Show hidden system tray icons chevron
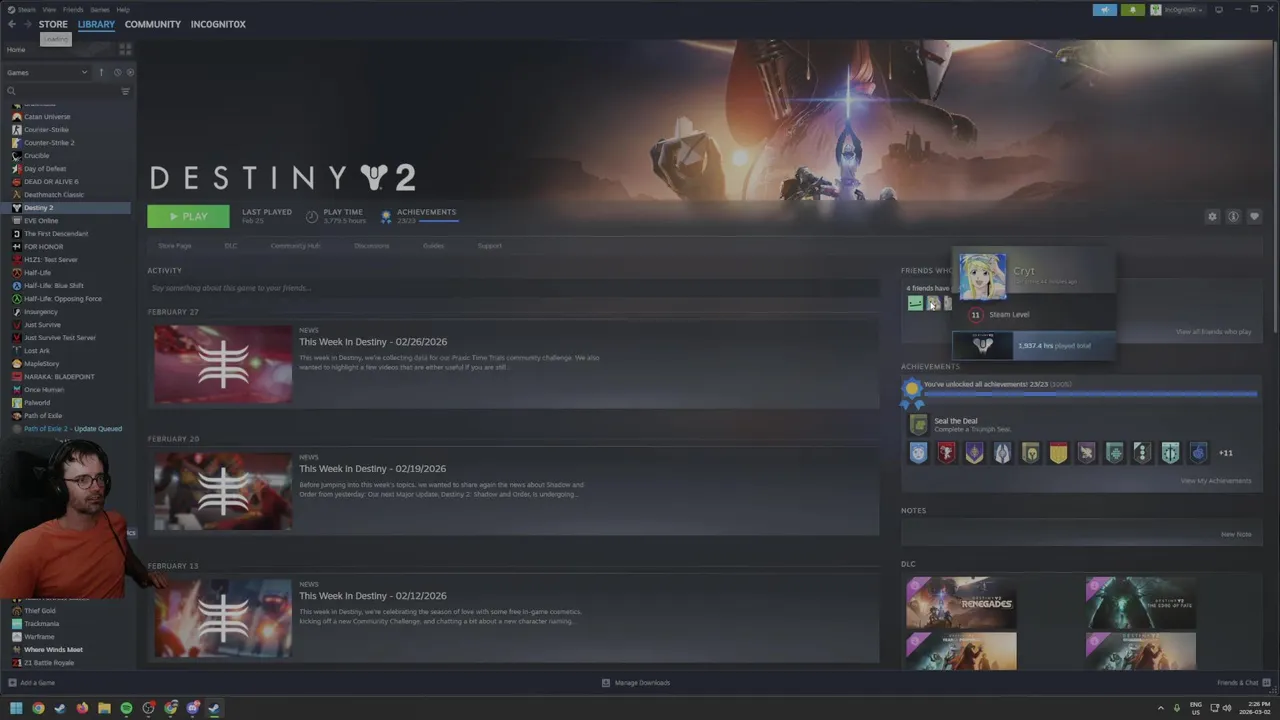1280x720 pixels. [1160, 708]
